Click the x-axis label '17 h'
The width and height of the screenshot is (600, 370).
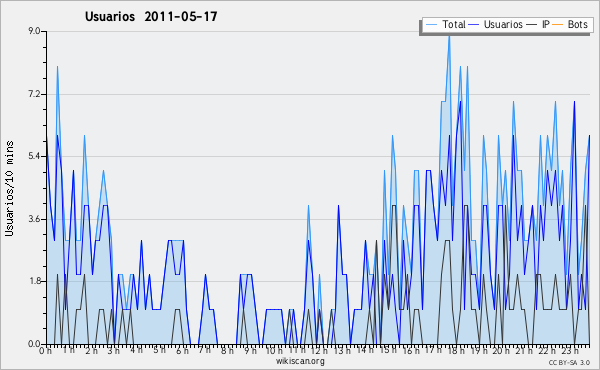(x=434, y=350)
